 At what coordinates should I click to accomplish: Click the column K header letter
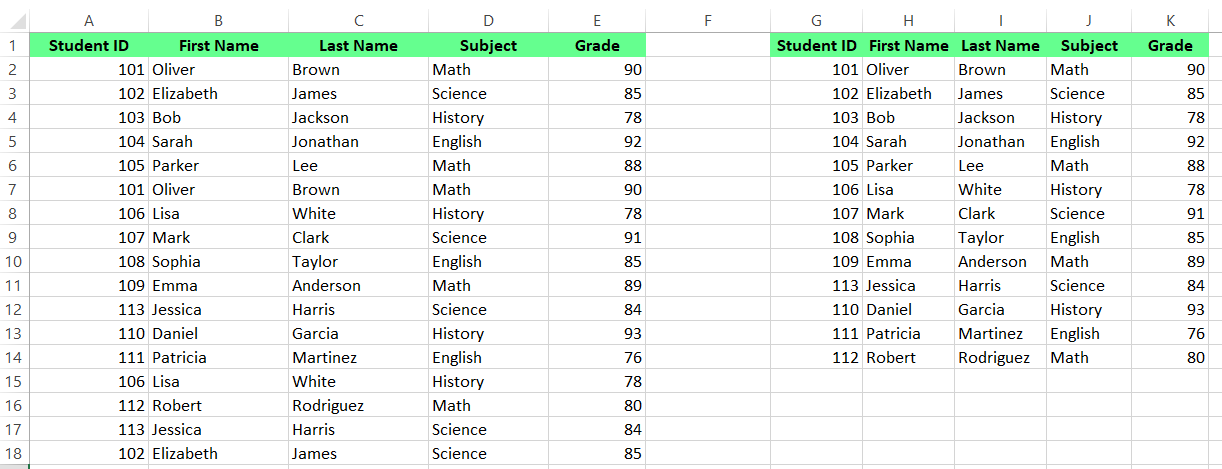(1169, 20)
